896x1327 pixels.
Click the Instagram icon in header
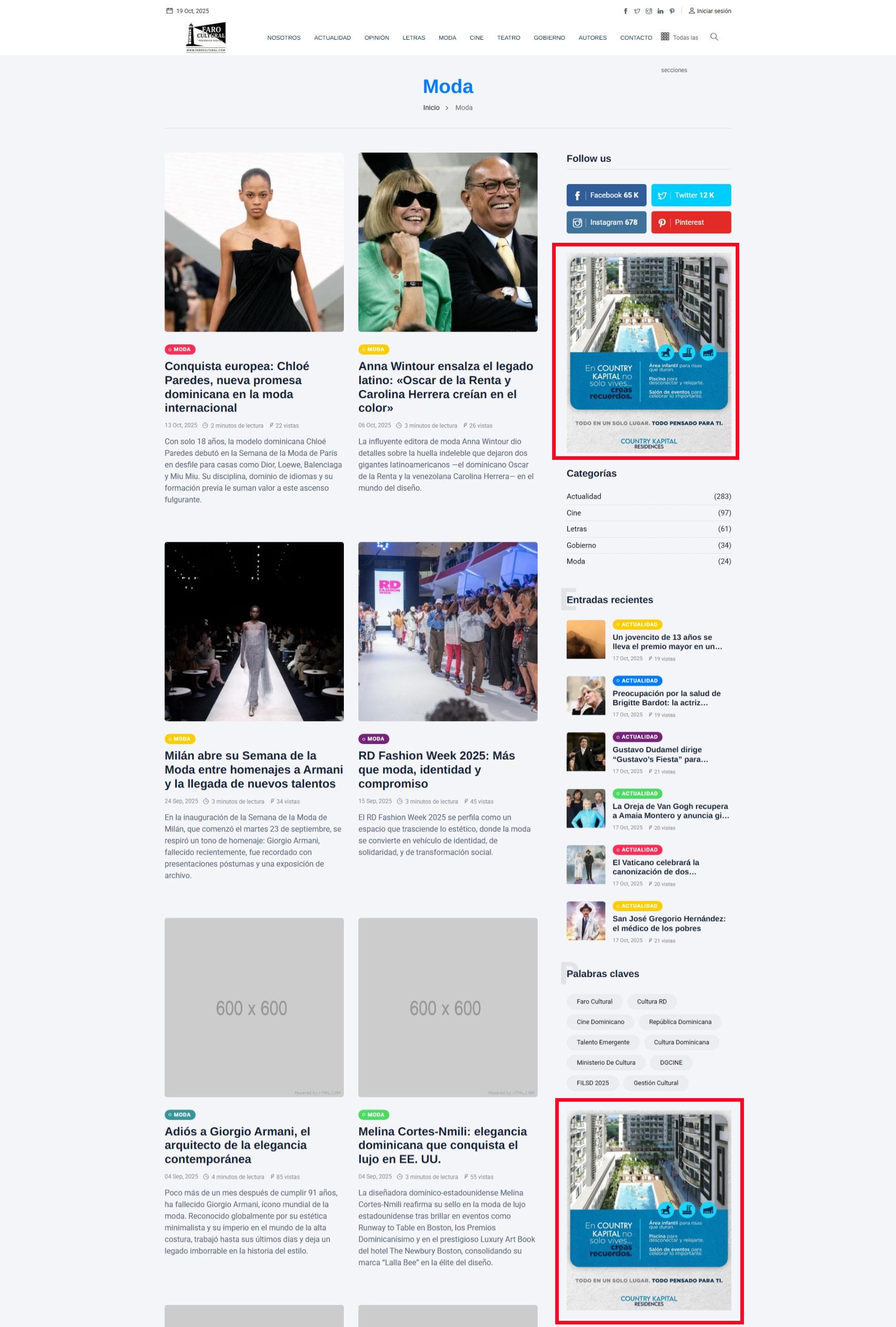649,11
